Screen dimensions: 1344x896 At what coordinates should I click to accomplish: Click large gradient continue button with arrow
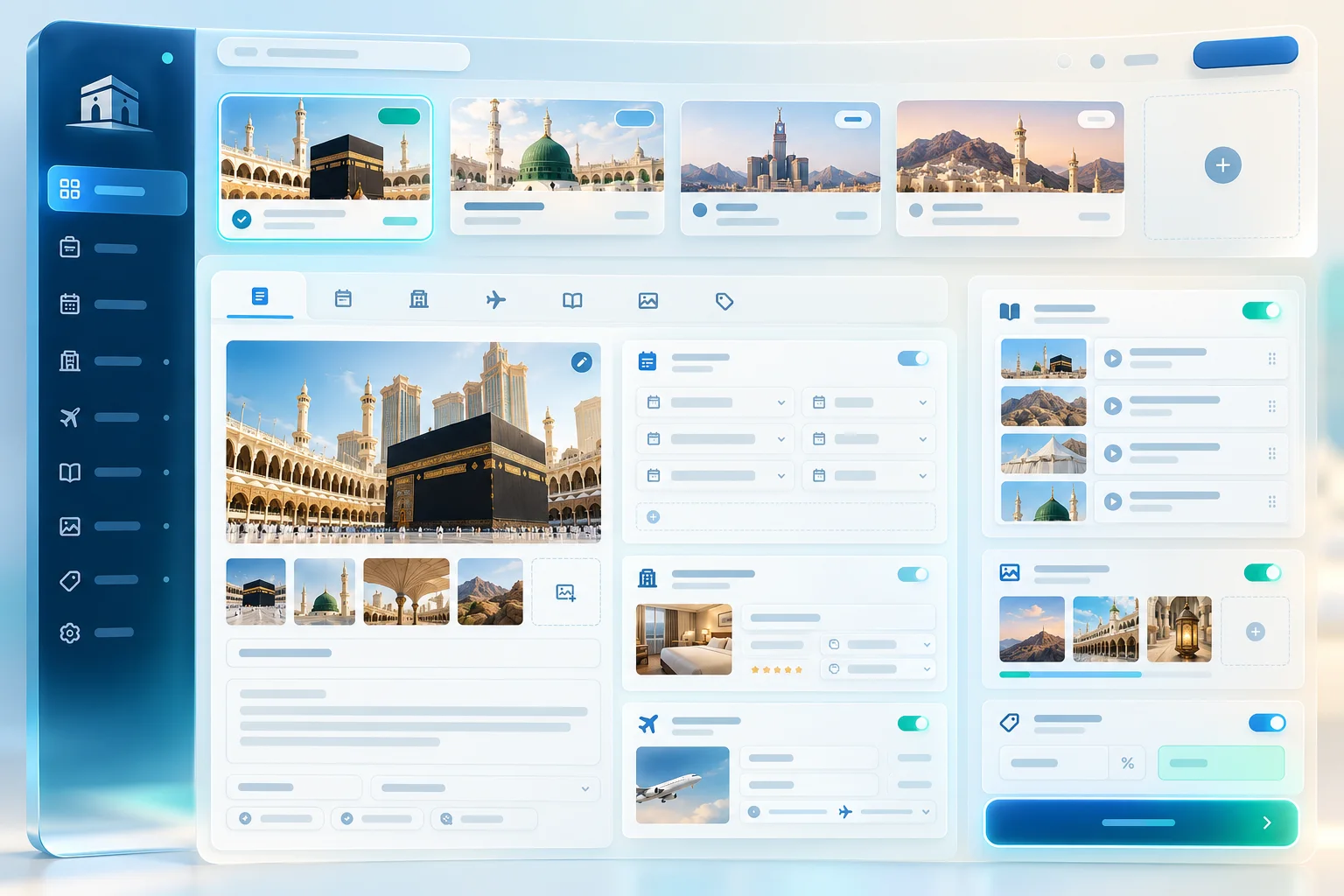[x=1141, y=822]
